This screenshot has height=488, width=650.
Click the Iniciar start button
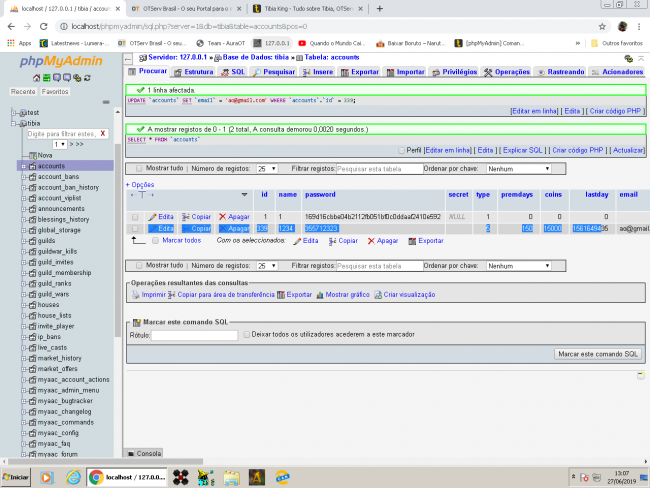[16, 478]
